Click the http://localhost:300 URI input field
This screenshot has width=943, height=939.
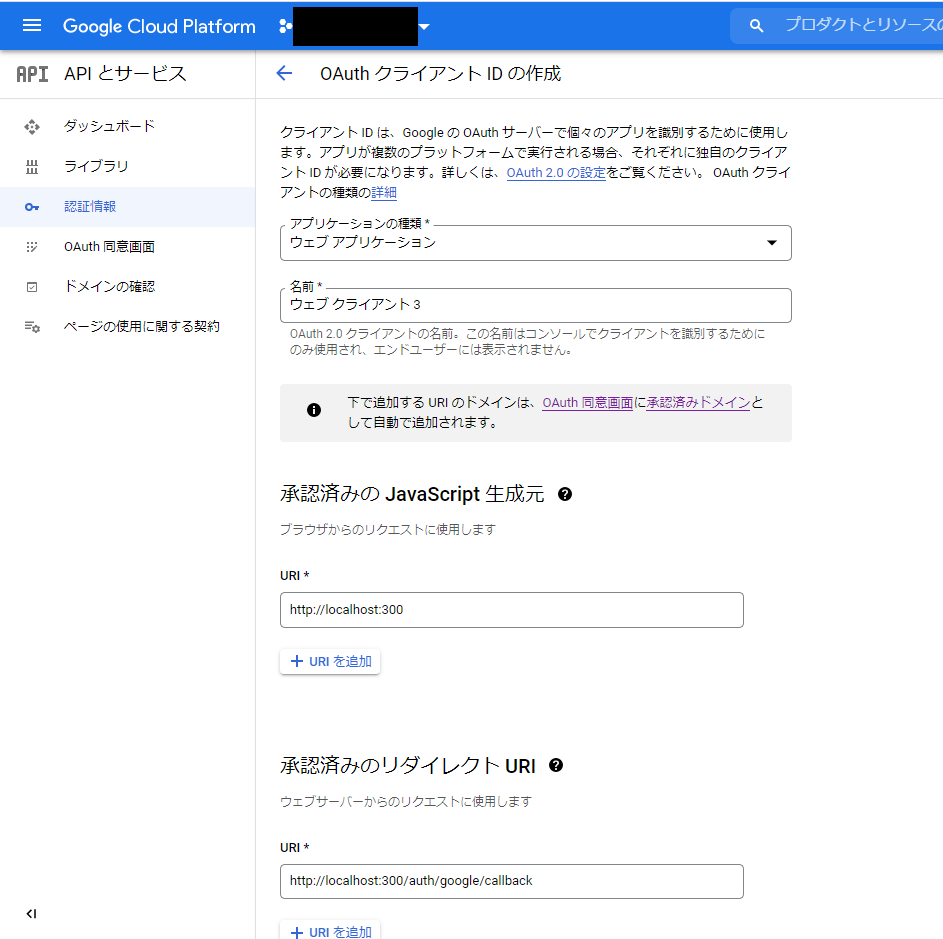tap(511, 610)
